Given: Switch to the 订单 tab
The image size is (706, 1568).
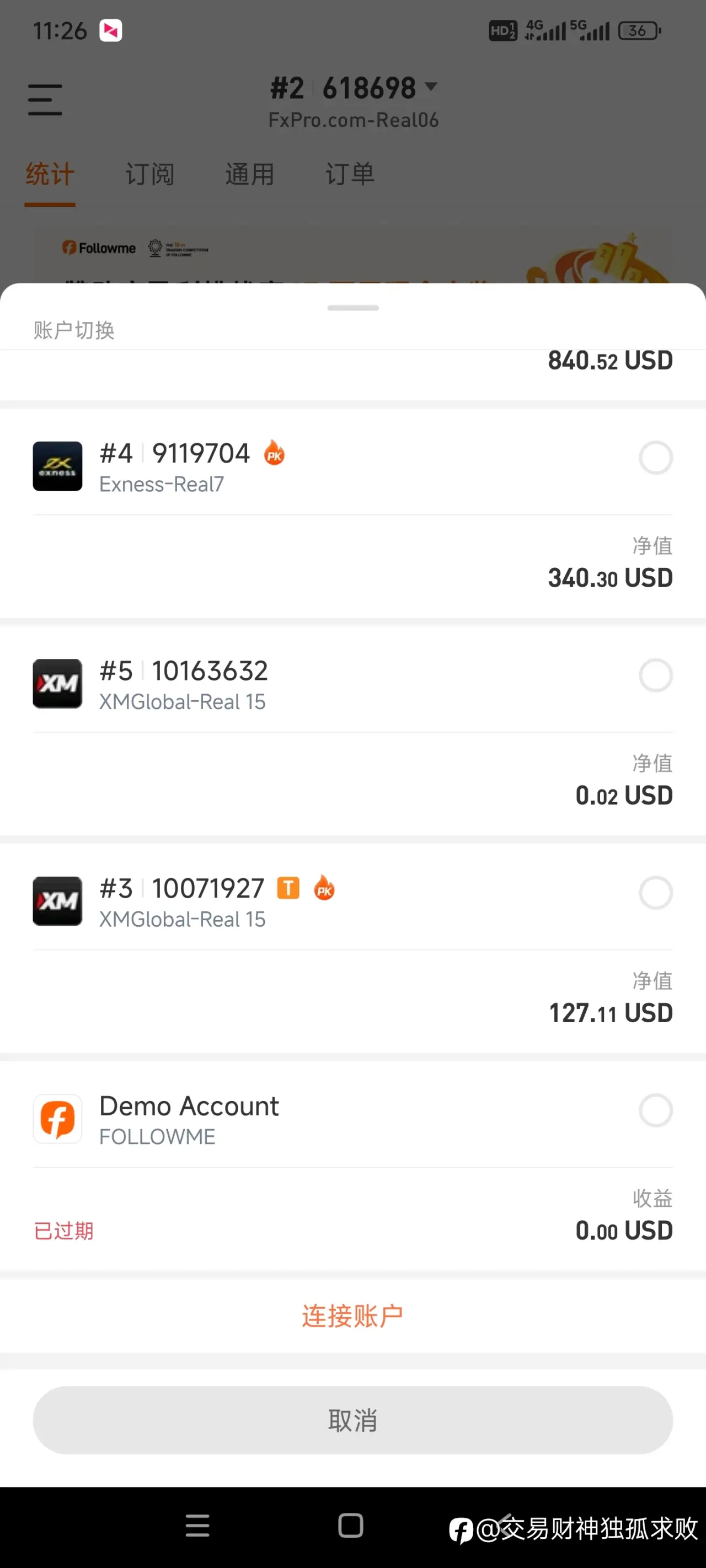Looking at the screenshot, I should point(350,175).
